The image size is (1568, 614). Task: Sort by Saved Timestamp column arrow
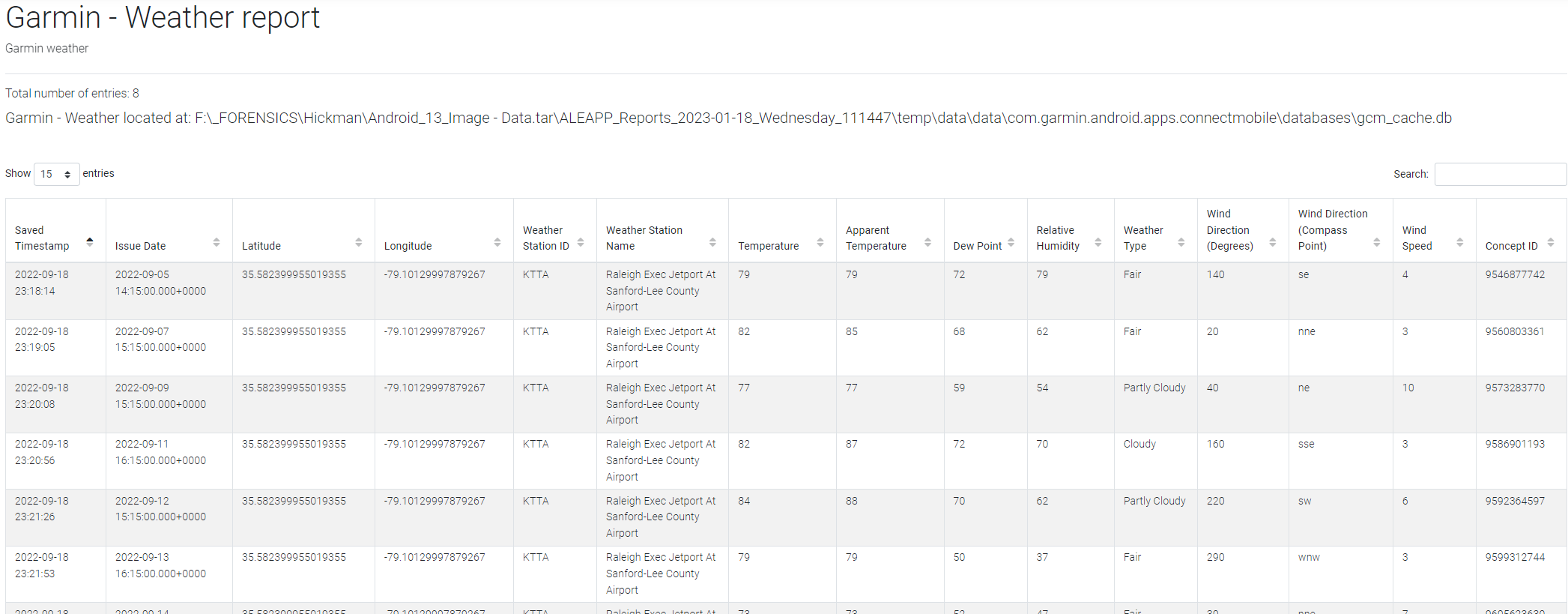90,241
